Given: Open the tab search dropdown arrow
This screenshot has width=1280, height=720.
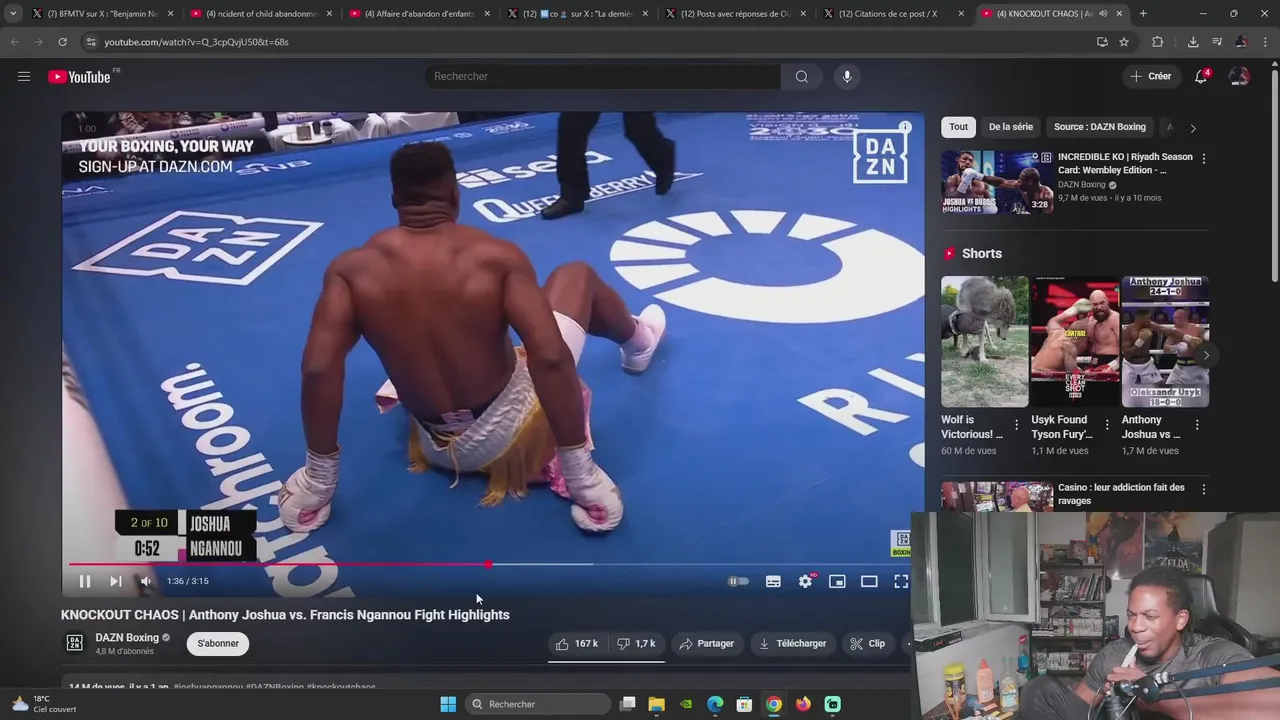Looking at the screenshot, I should 12,14.
